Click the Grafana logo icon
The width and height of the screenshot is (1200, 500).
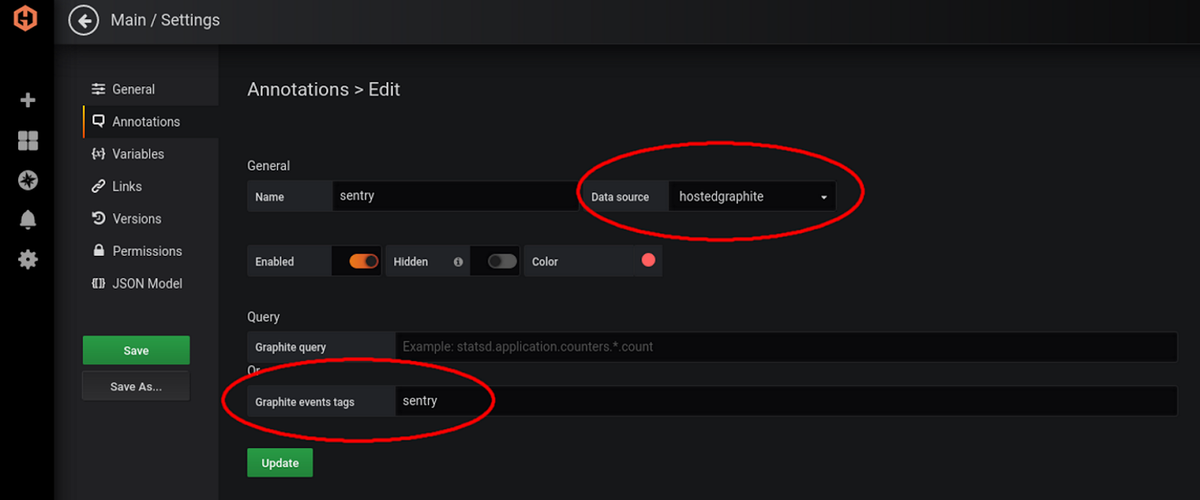click(25, 20)
